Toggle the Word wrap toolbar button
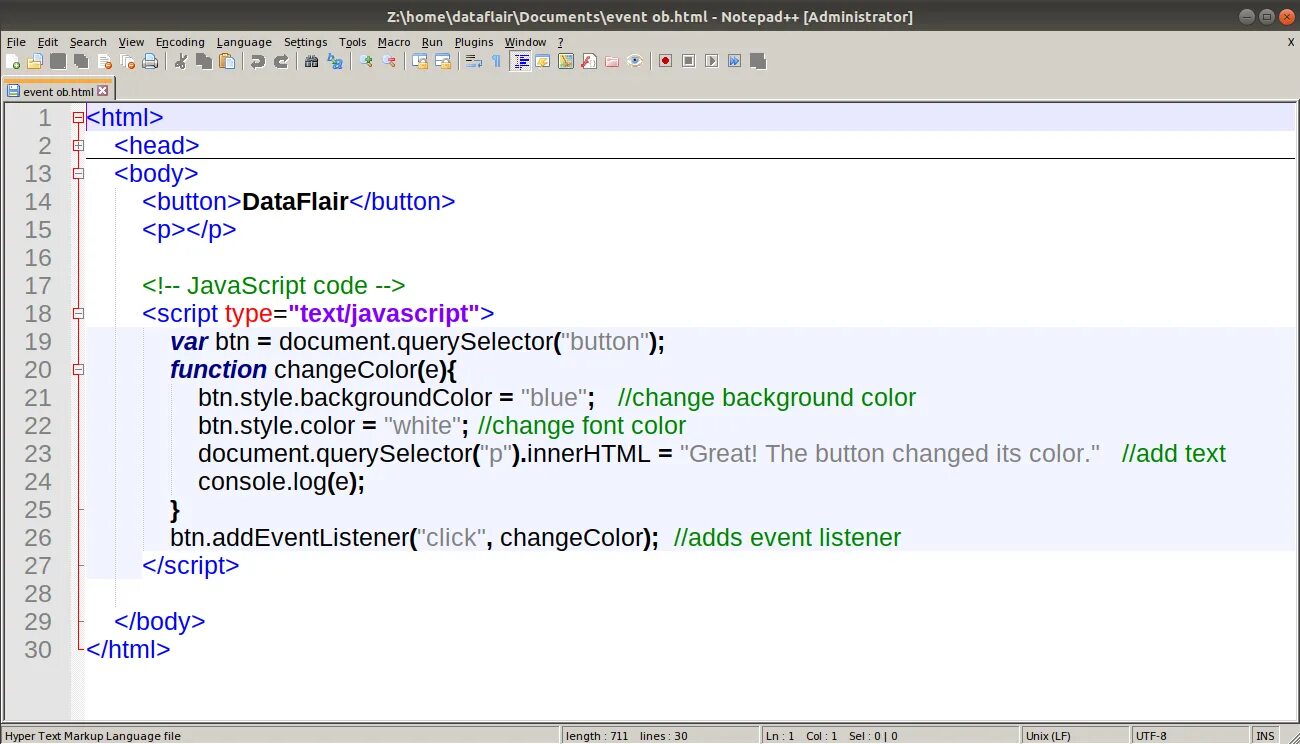Viewport: 1300px width, 744px height. [x=474, y=61]
